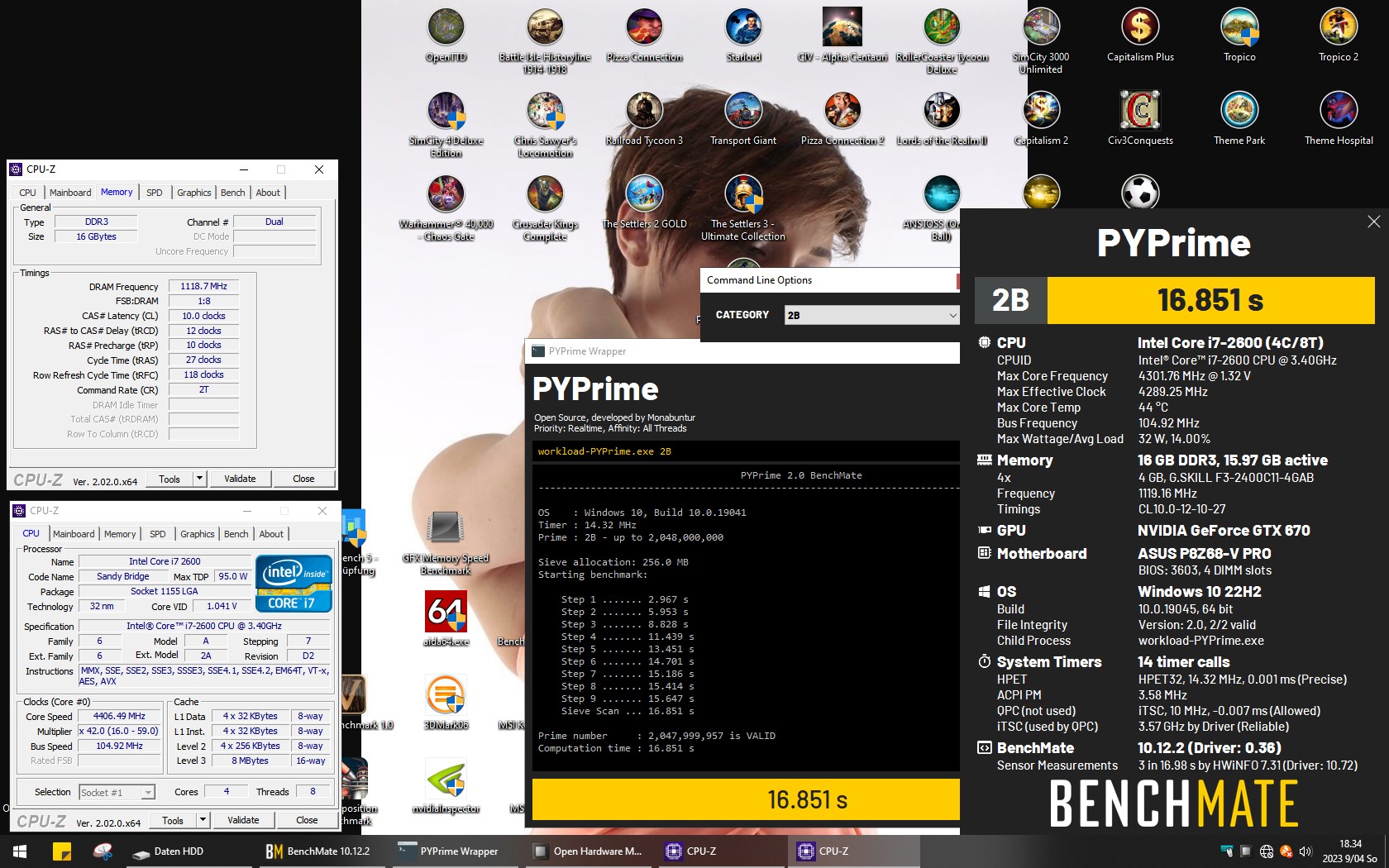The image size is (1389, 868).
Task: Open SimCity 3000 Unlimited icon
Action: point(1041,41)
